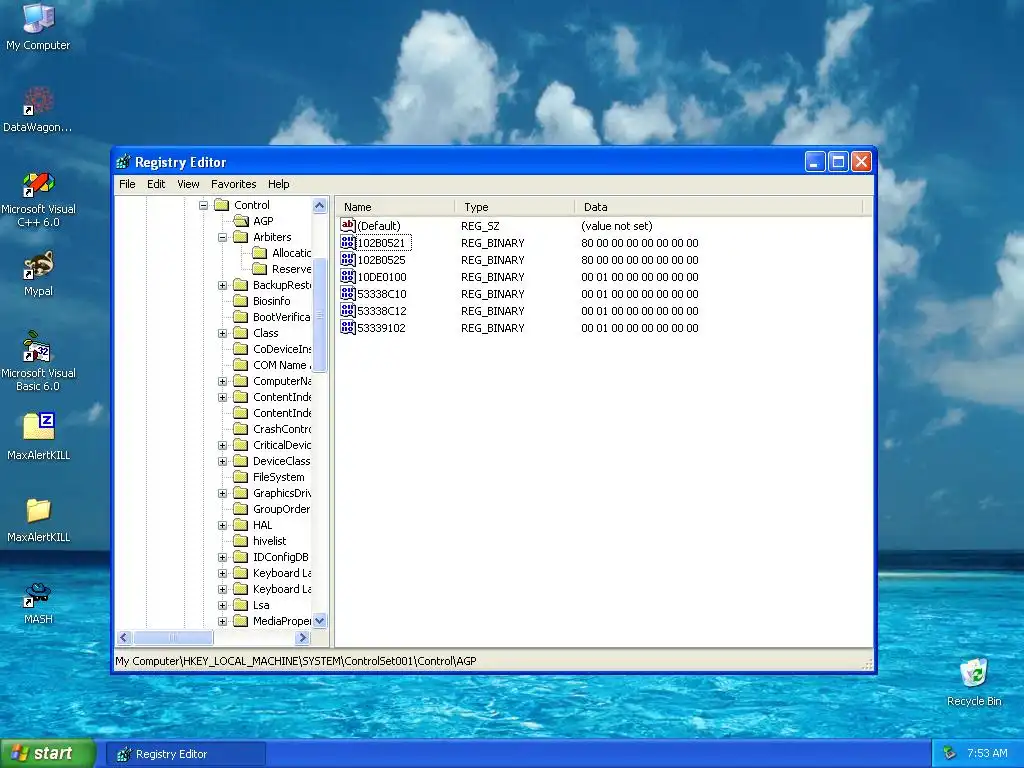The height and width of the screenshot is (768, 1024).
Task: Click "(value not set)" data cell
Action: [616, 226]
